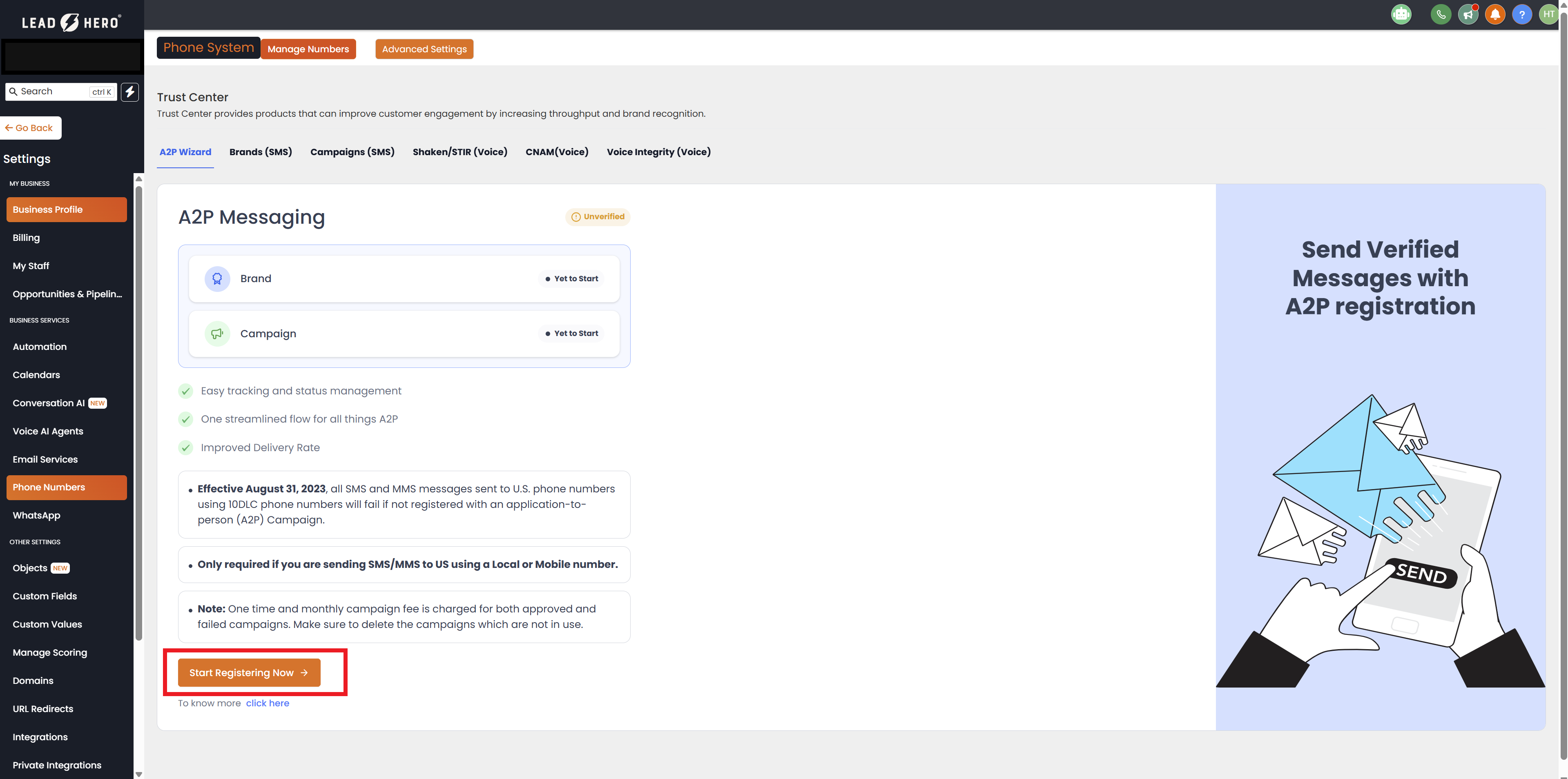Viewport: 1568px width, 779px height.
Task: Follow the 'click here' link
Action: pyautogui.click(x=267, y=703)
